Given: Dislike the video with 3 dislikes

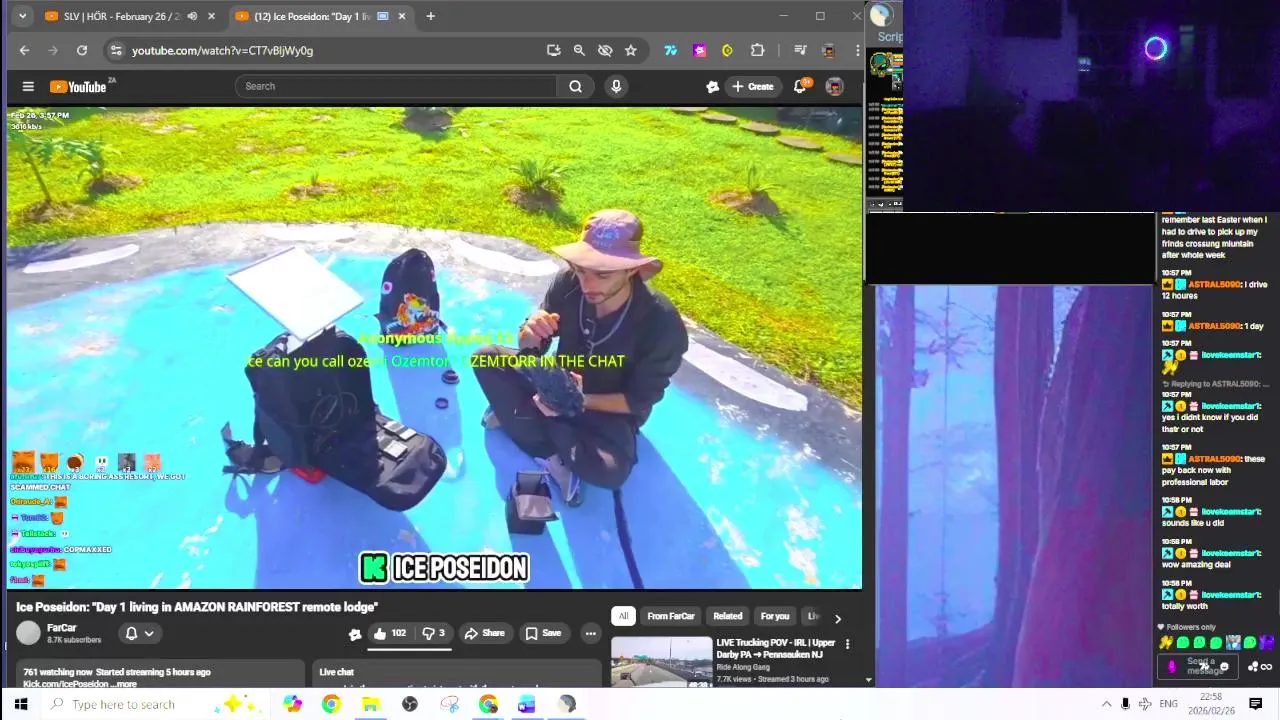Looking at the screenshot, I should click(x=433, y=633).
